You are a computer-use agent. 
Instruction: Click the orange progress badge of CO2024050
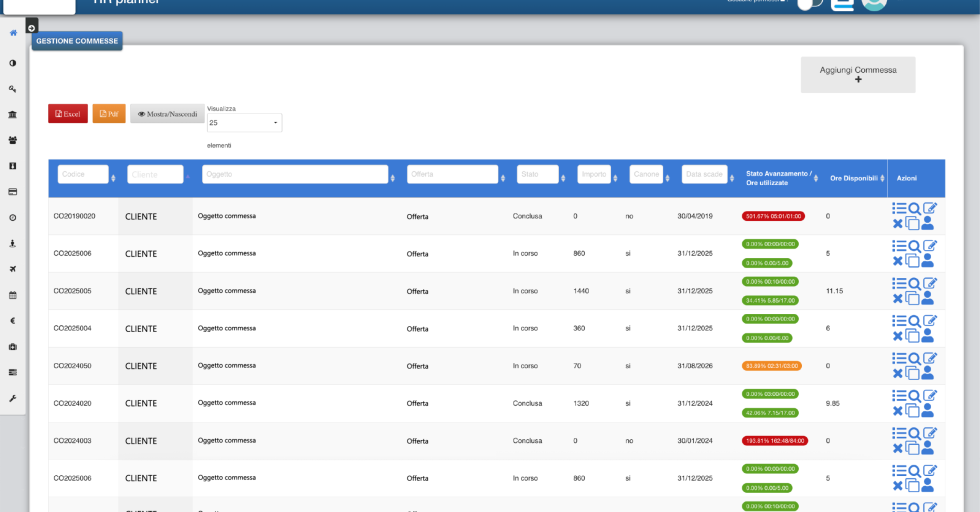(x=772, y=366)
